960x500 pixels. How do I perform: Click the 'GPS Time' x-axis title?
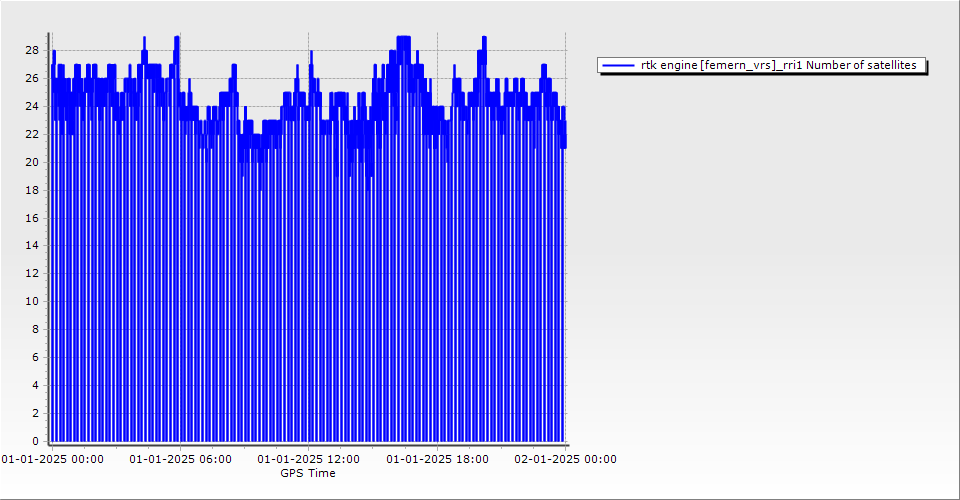pos(308,473)
